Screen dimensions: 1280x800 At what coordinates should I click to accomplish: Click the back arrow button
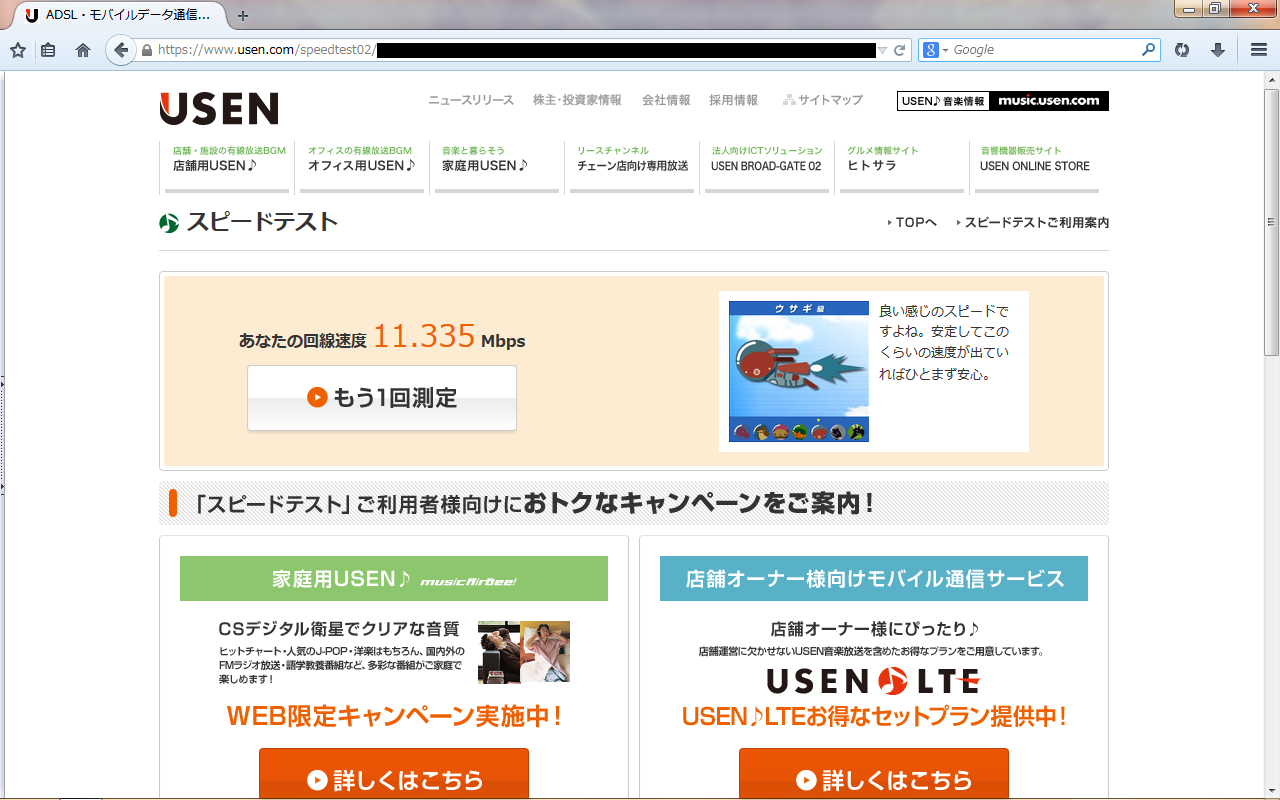coord(121,50)
